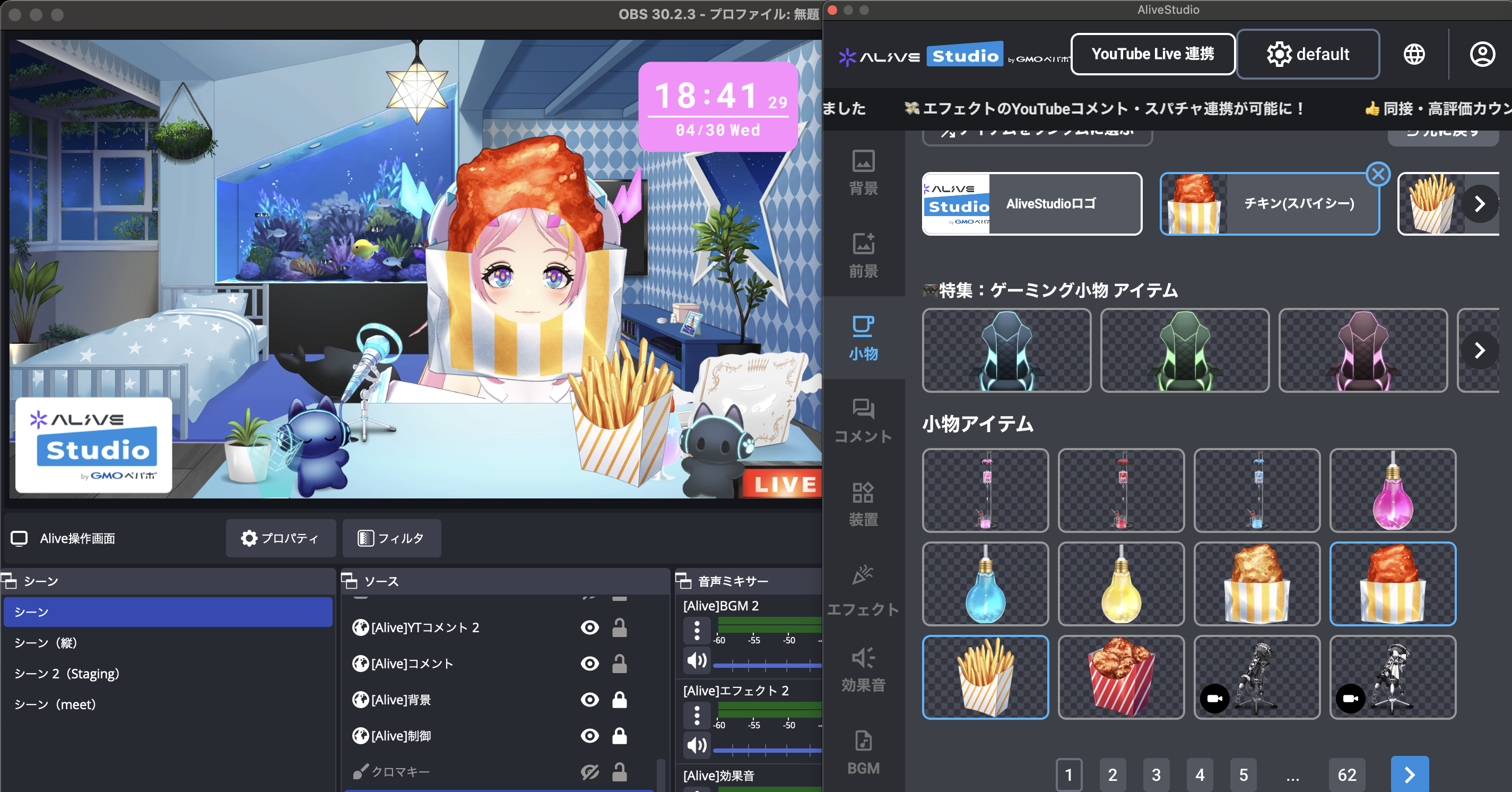The image size is (1512, 792).
Task: Go to page 2 of items
Action: click(1113, 774)
